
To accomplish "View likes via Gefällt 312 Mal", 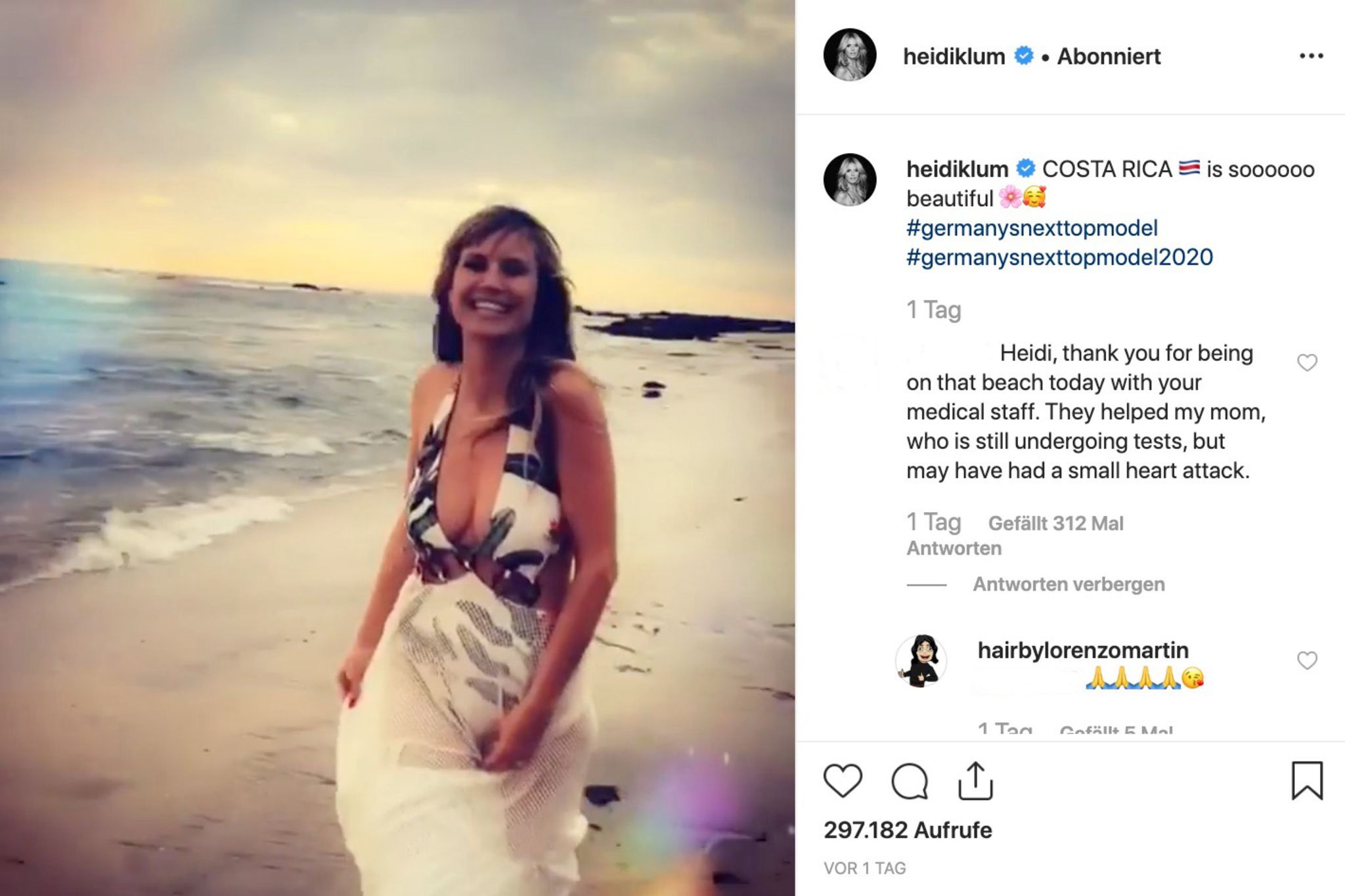I will 1055,523.
